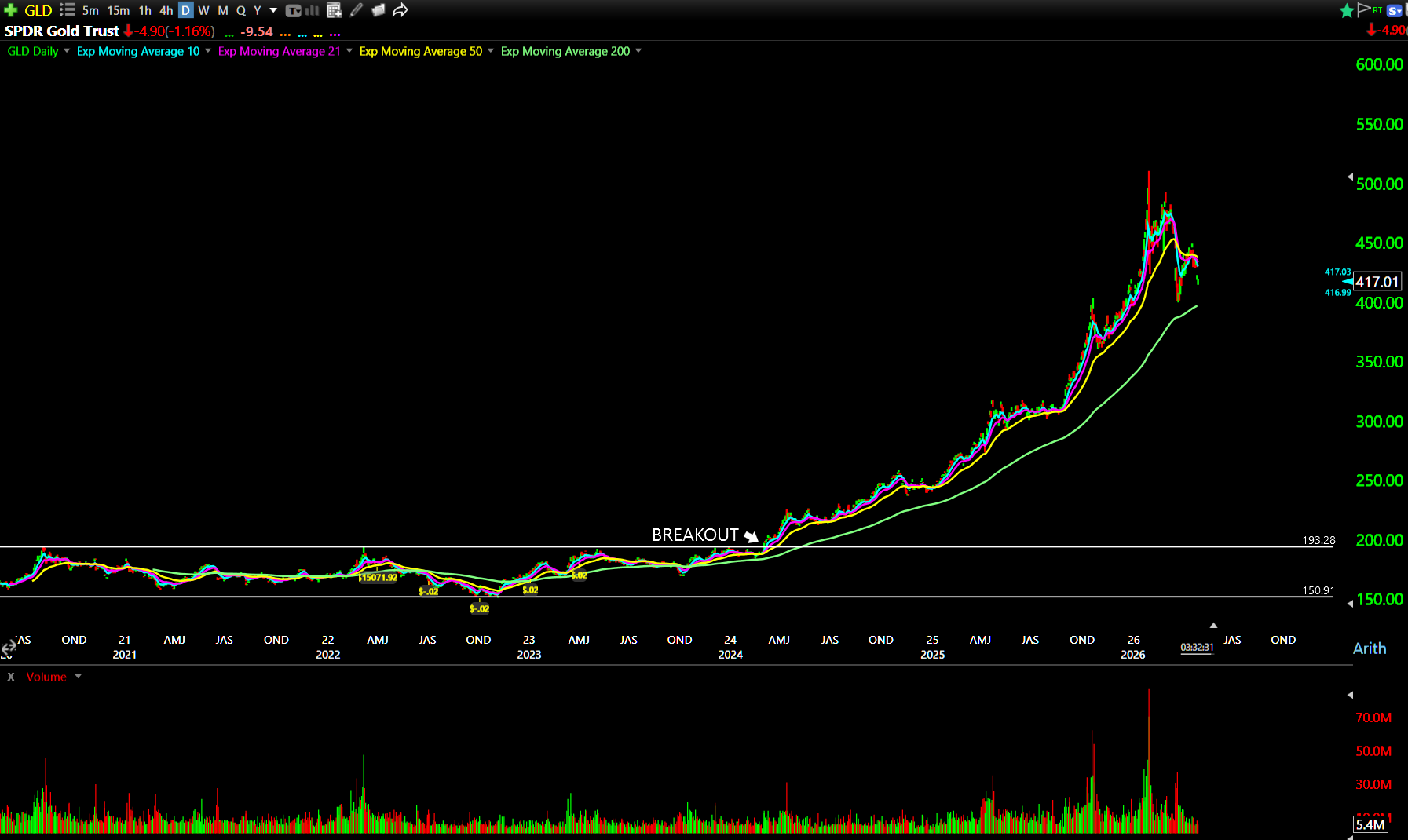Open Exp Moving Average 200 dropdown
Image resolution: width=1408 pixels, height=840 pixels.
coord(638,51)
